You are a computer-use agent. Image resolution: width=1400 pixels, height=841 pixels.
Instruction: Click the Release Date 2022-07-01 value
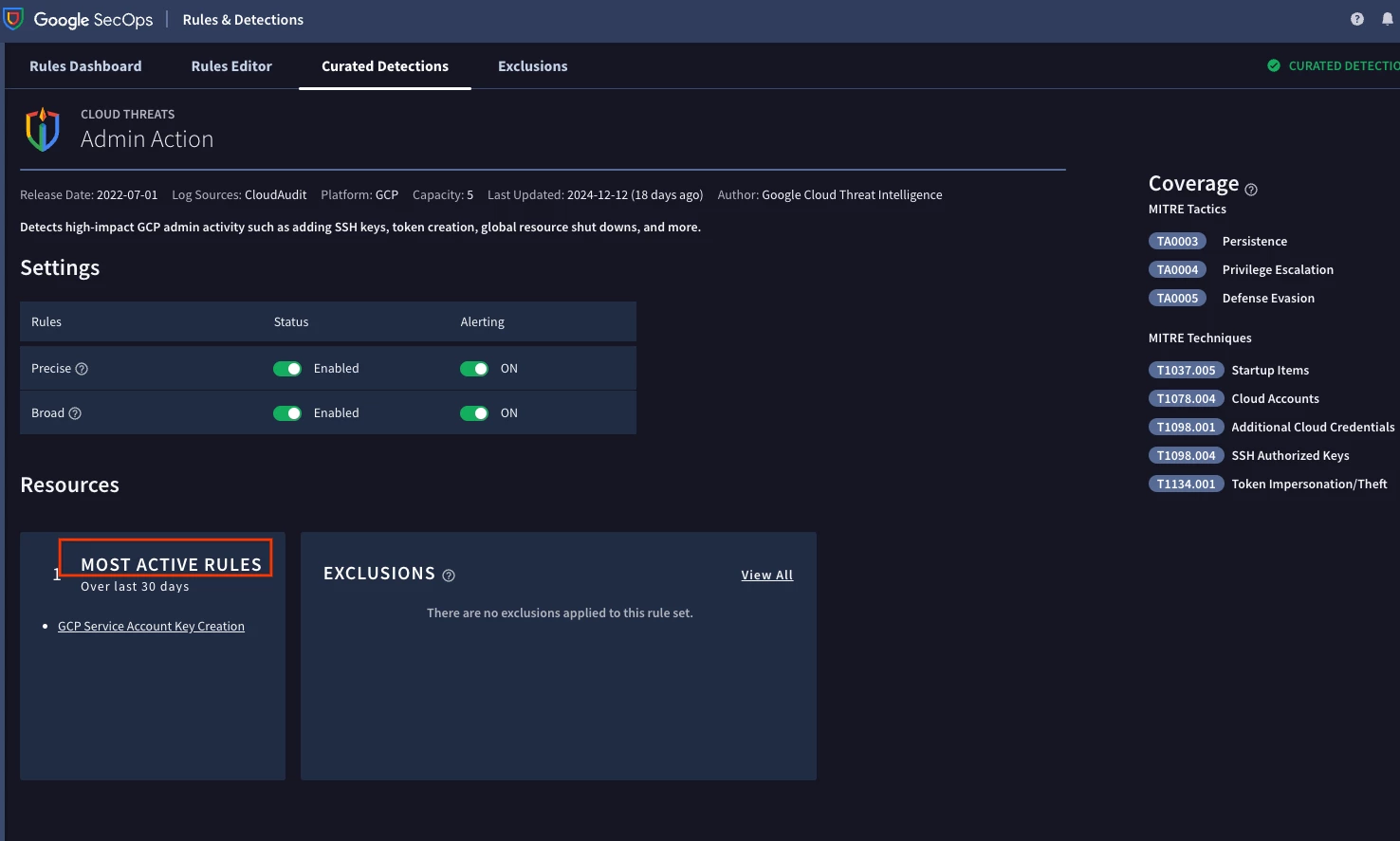[127, 195]
